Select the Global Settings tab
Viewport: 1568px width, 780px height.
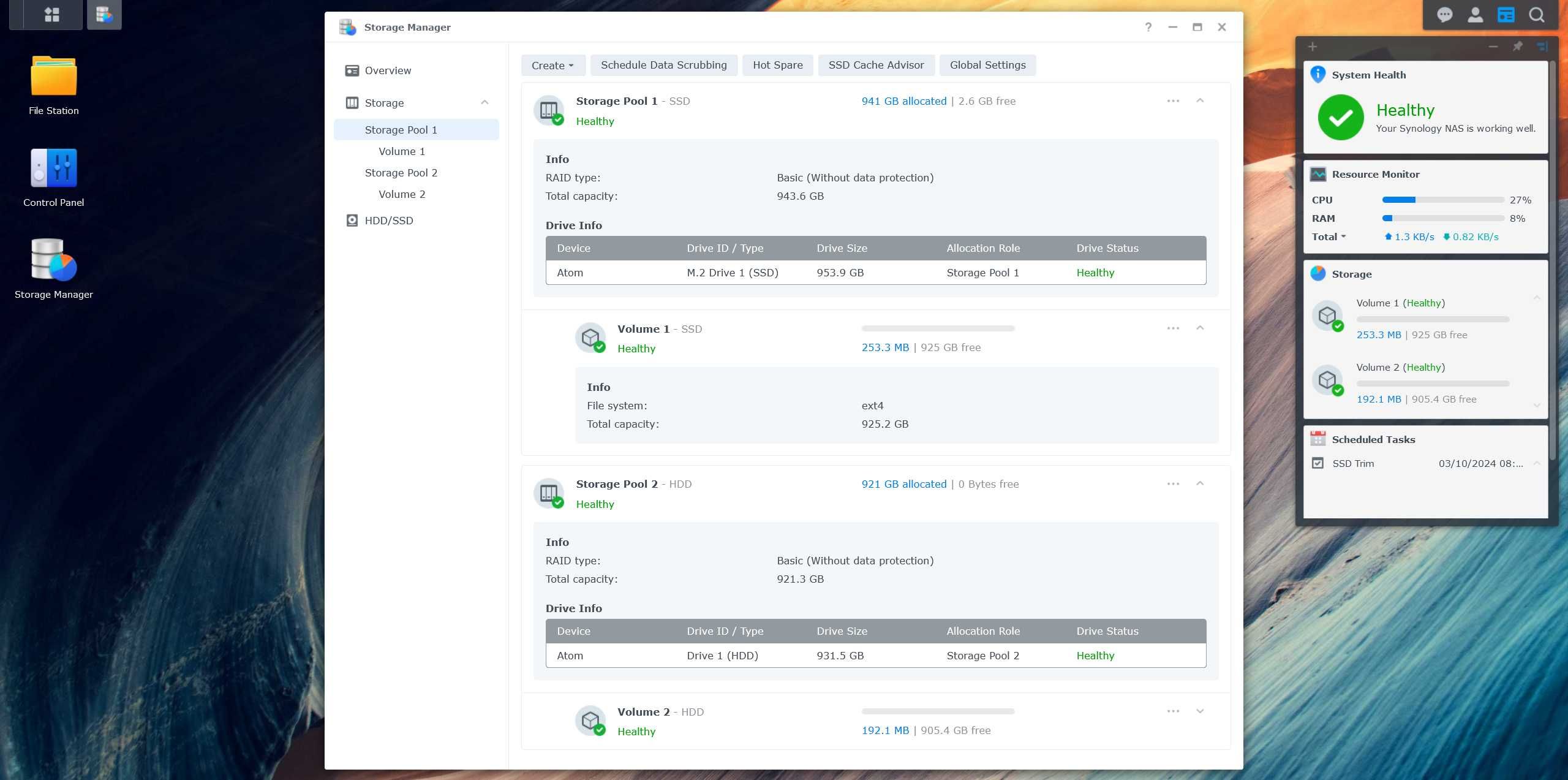tap(988, 64)
